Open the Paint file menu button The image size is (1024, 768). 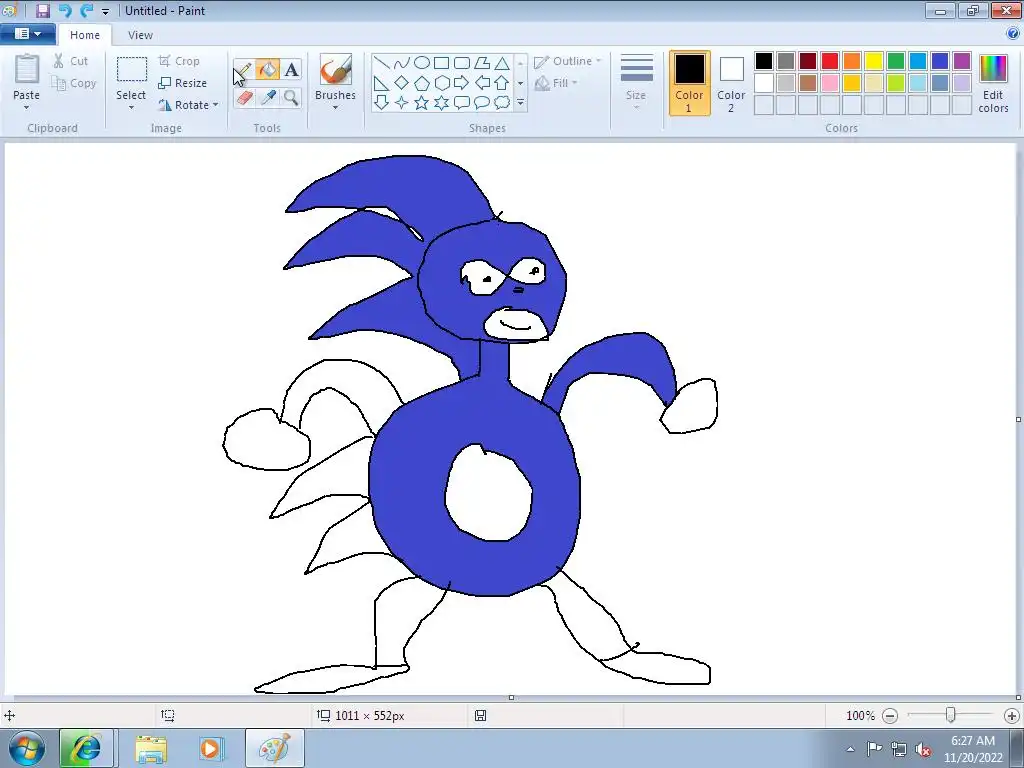27,34
